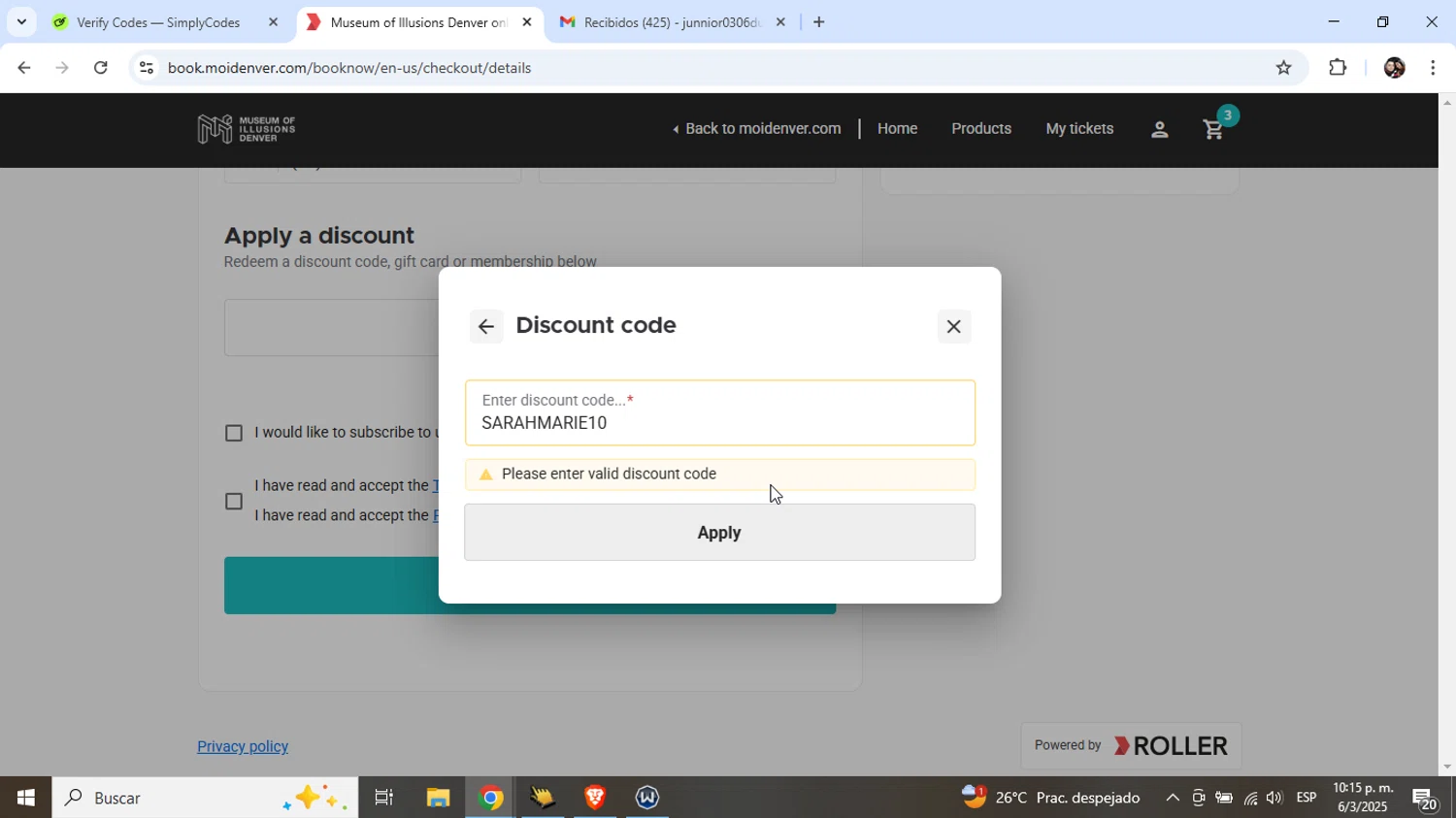Viewport: 1456px width, 818px height.
Task: Click the Chrome taskbar icon
Action: [491, 798]
